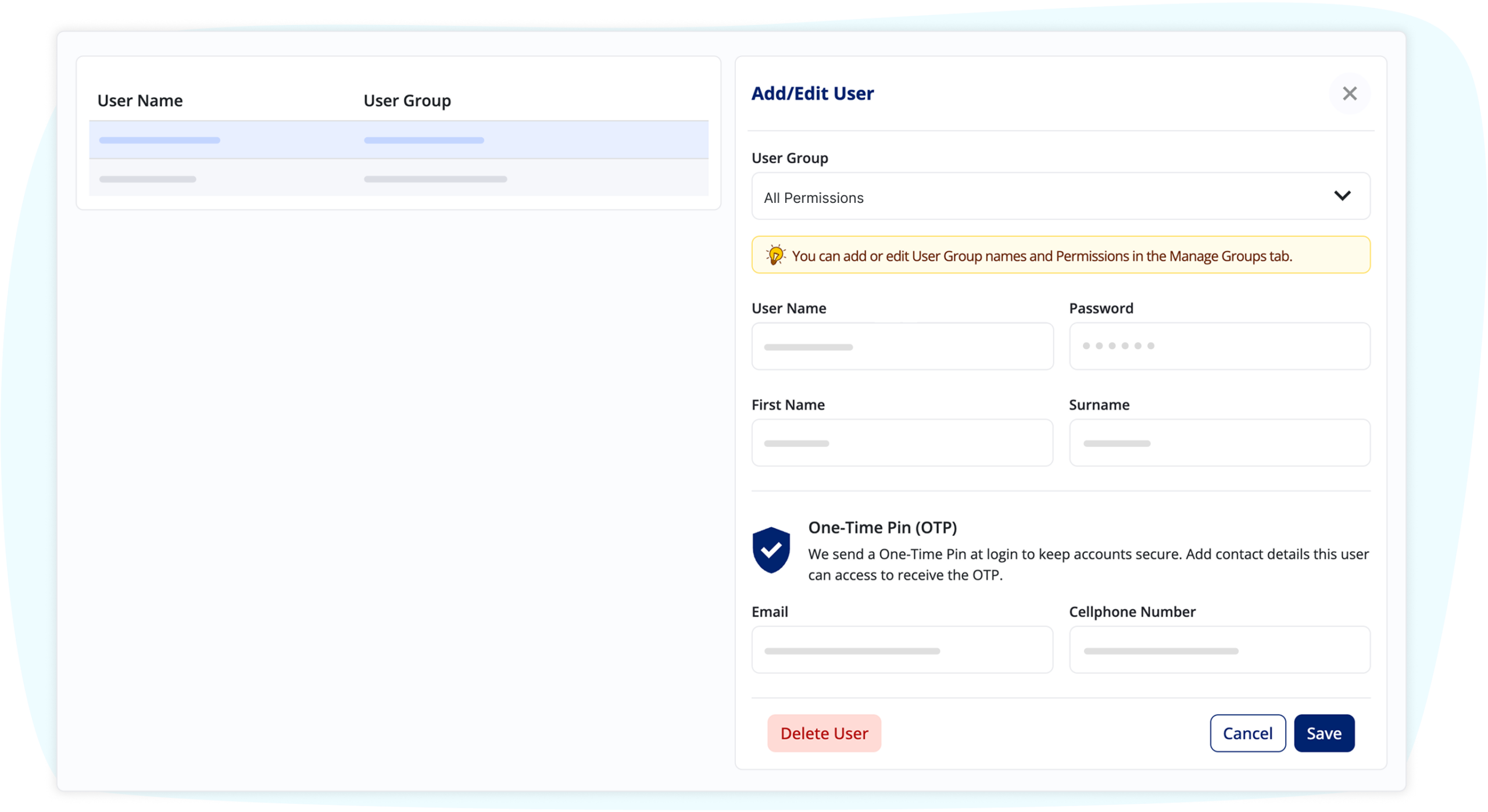Click the User Name column header

(x=140, y=101)
